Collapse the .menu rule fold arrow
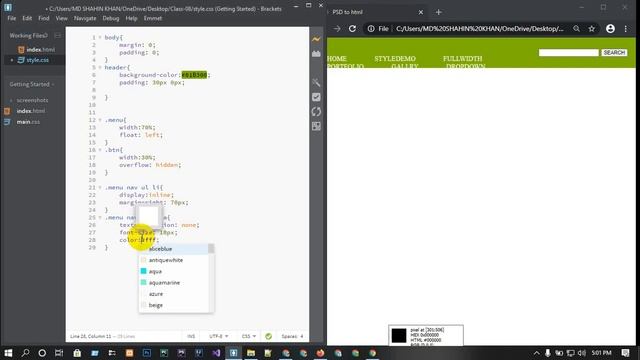This screenshot has height=360, width=640. coord(100,120)
